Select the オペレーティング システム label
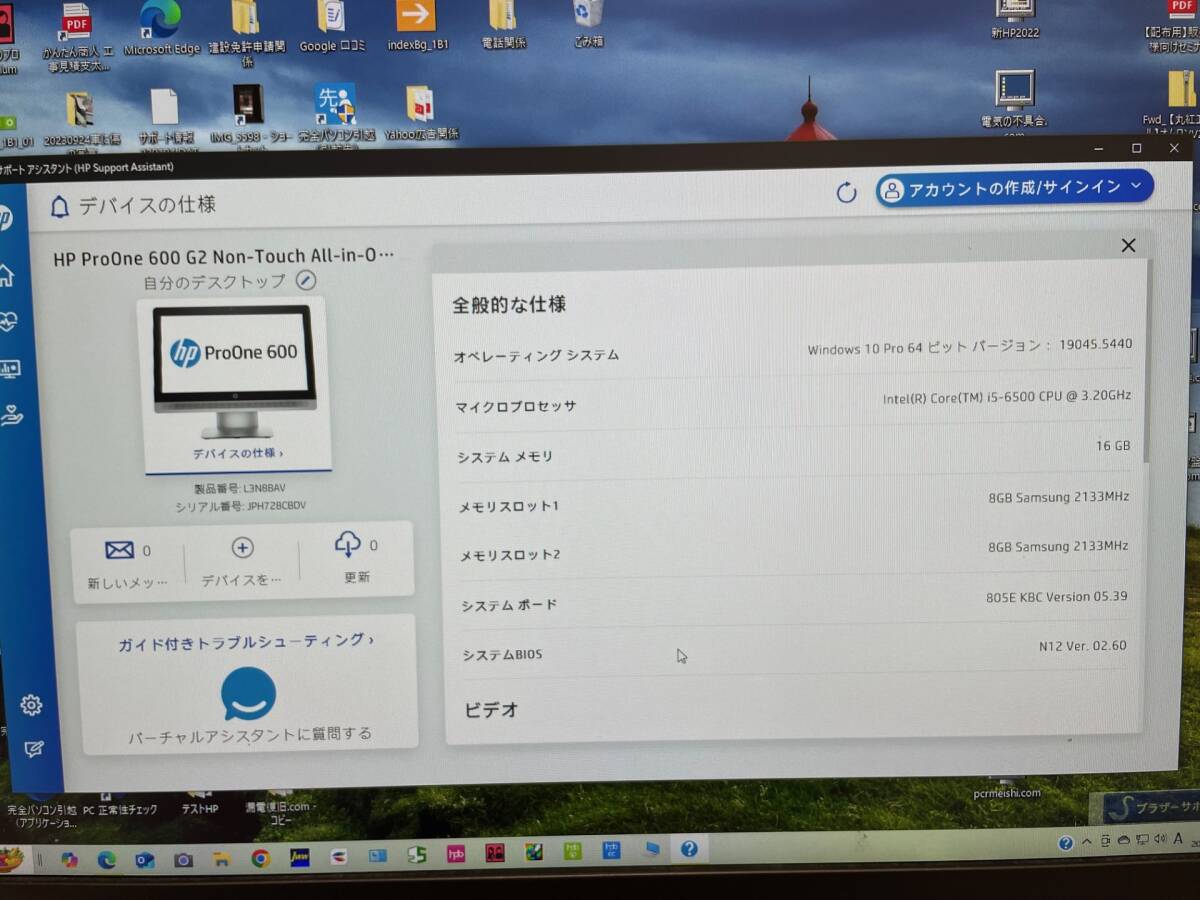 (x=537, y=356)
